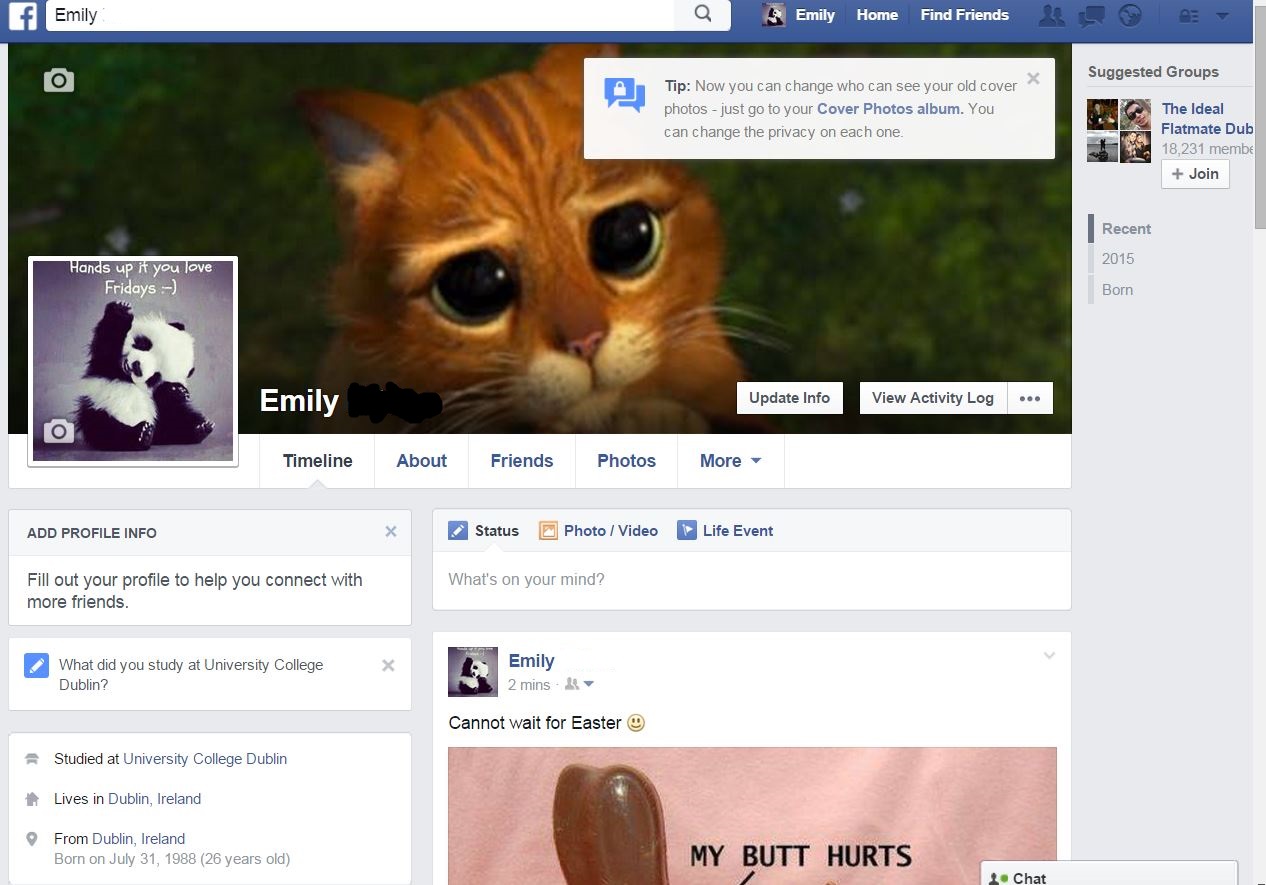
Task: Choose Photo / Video composer option
Action: click(x=598, y=531)
